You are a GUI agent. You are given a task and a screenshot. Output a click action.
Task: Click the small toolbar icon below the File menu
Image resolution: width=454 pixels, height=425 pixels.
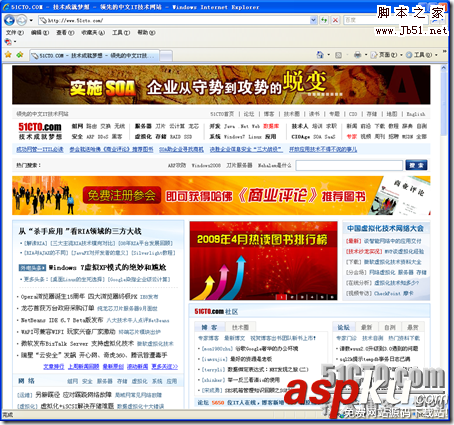[8, 42]
